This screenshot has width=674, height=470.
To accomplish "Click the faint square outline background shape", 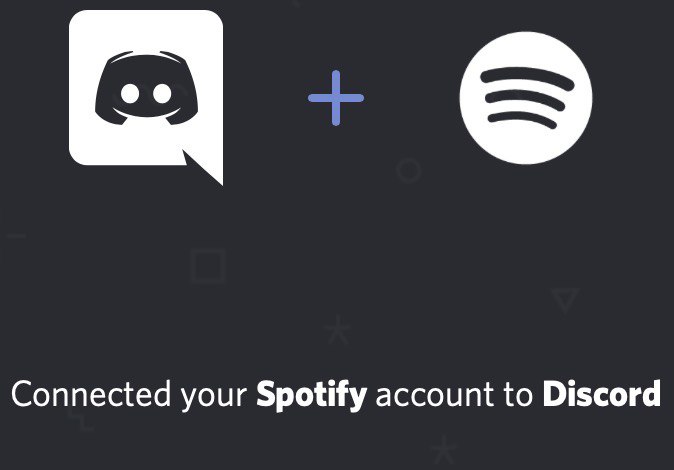I will click(208, 266).
